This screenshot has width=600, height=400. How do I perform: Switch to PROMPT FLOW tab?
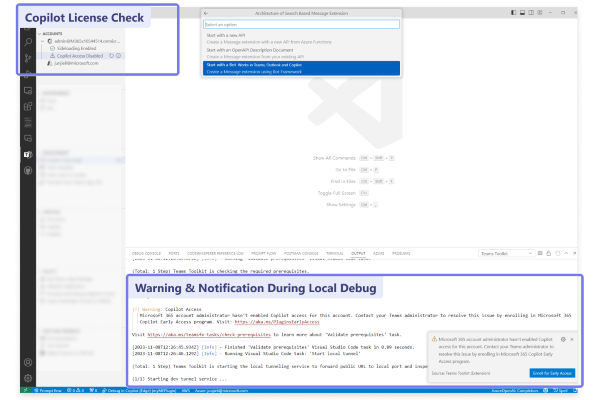(263, 253)
